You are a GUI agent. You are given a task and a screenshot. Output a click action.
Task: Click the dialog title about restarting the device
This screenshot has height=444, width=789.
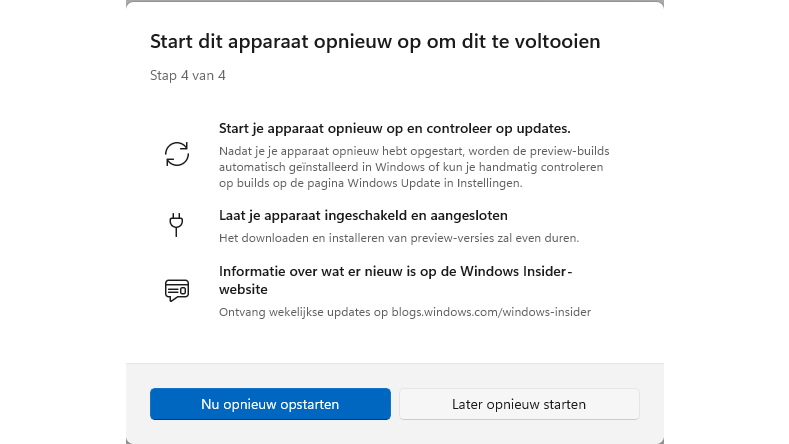375,42
